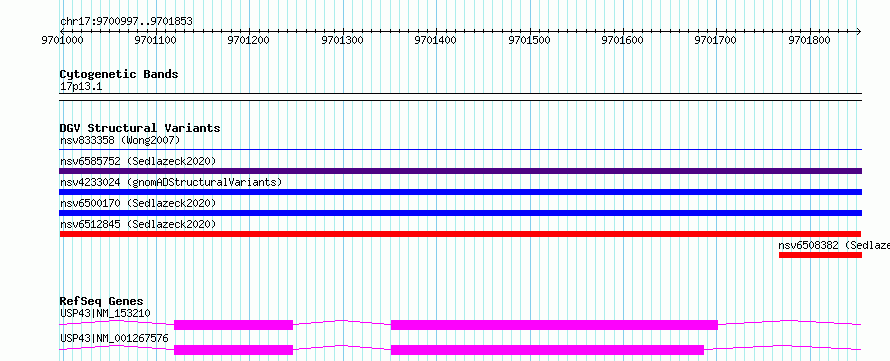Click the 9701000 ruler tick label
The height and width of the screenshot is (361, 890).
click(x=62, y=40)
